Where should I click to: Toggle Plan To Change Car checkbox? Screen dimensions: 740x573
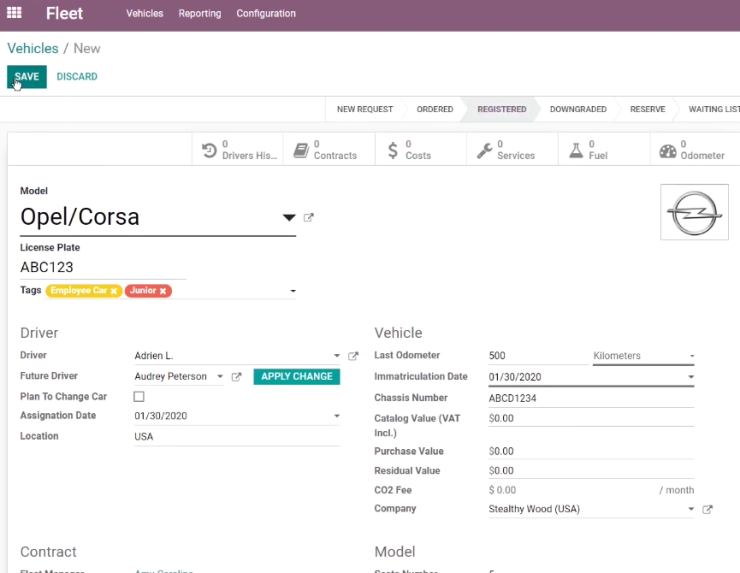pos(139,396)
